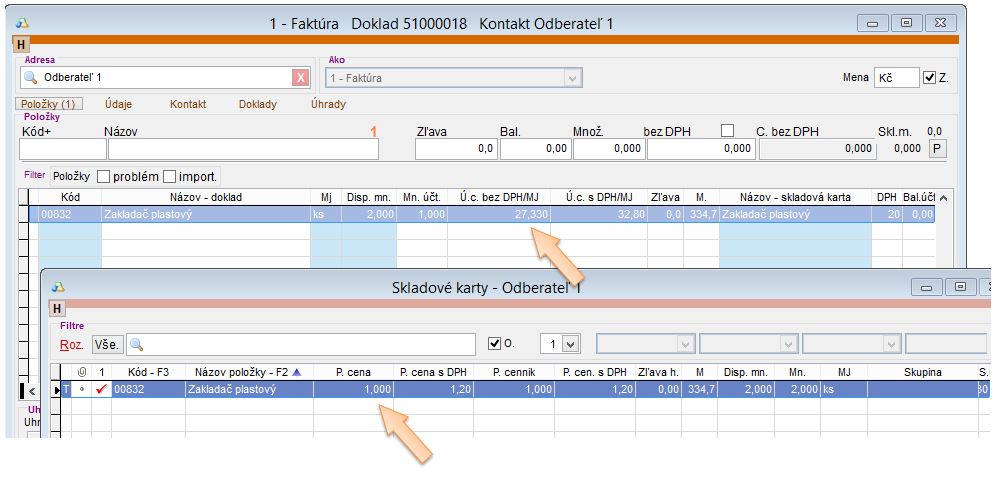This screenshot has width=997, height=483.
Task: Clear the Adresa field with red X
Action: 300,78
